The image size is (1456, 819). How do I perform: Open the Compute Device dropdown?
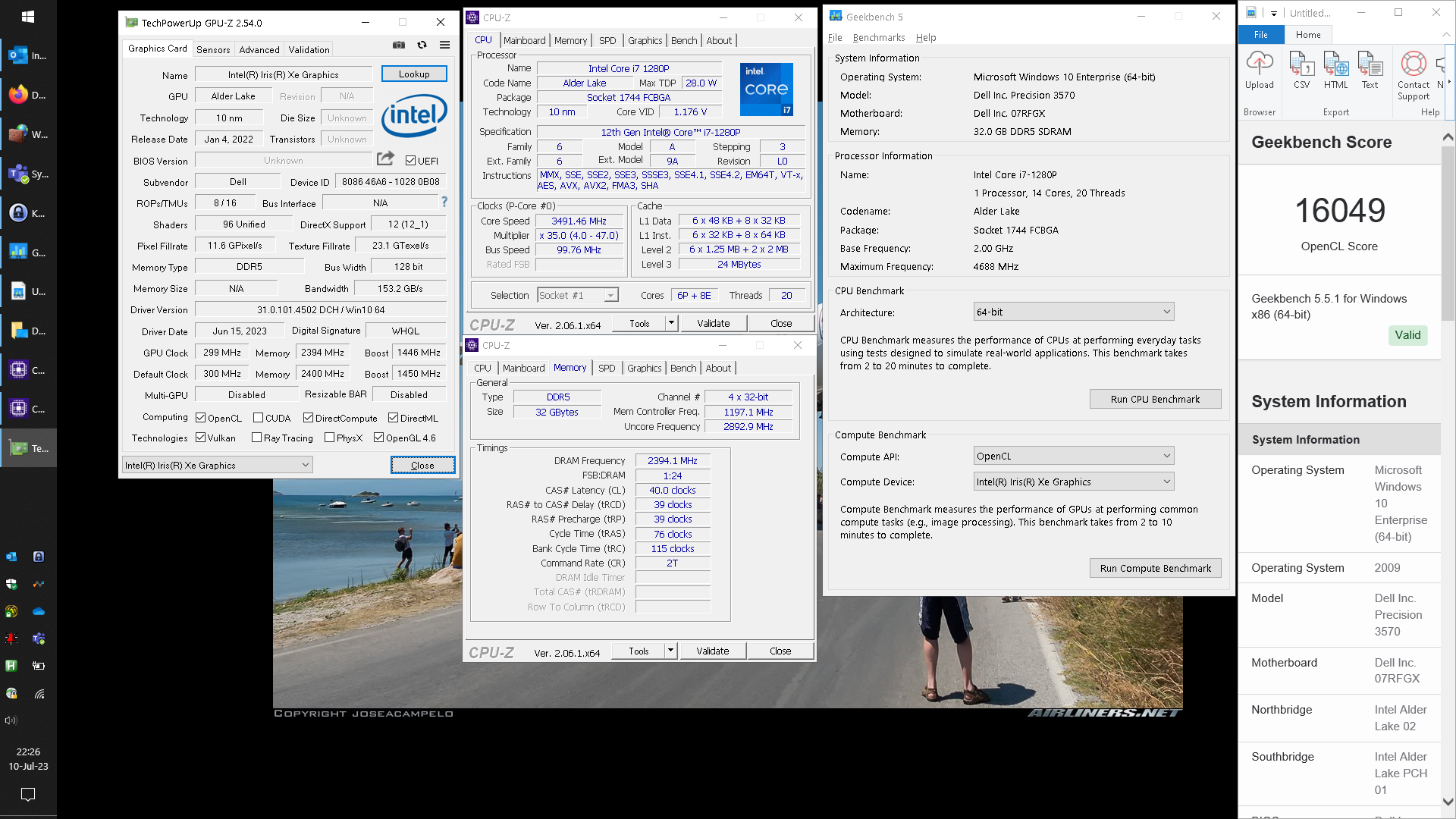coord(1074,482)
